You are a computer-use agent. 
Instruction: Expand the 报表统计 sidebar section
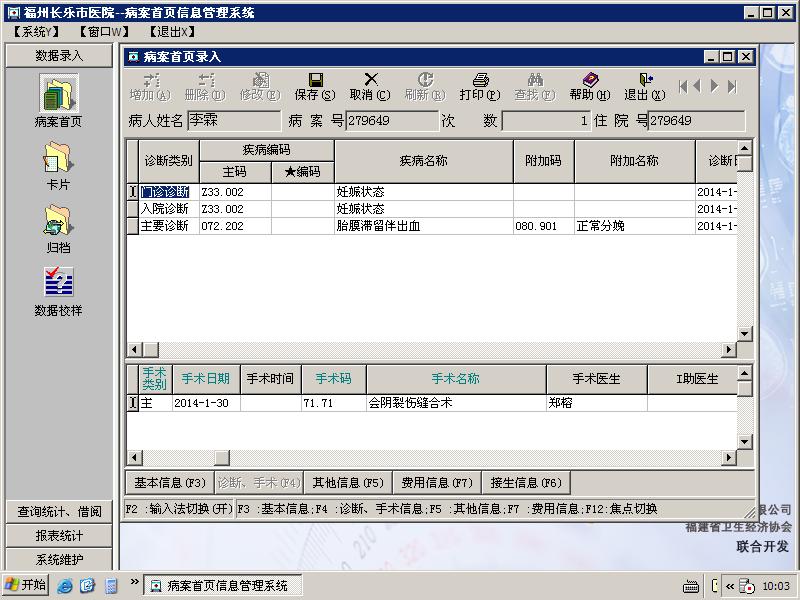[x=59, y=535]
